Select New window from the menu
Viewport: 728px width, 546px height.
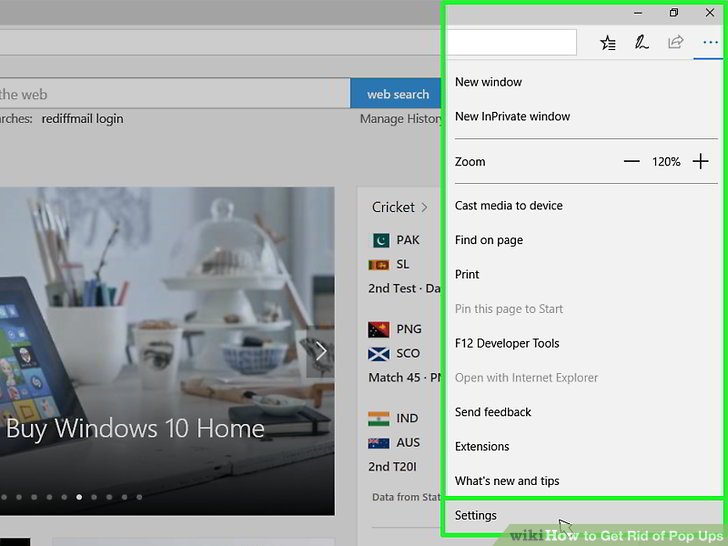[488, 82]
